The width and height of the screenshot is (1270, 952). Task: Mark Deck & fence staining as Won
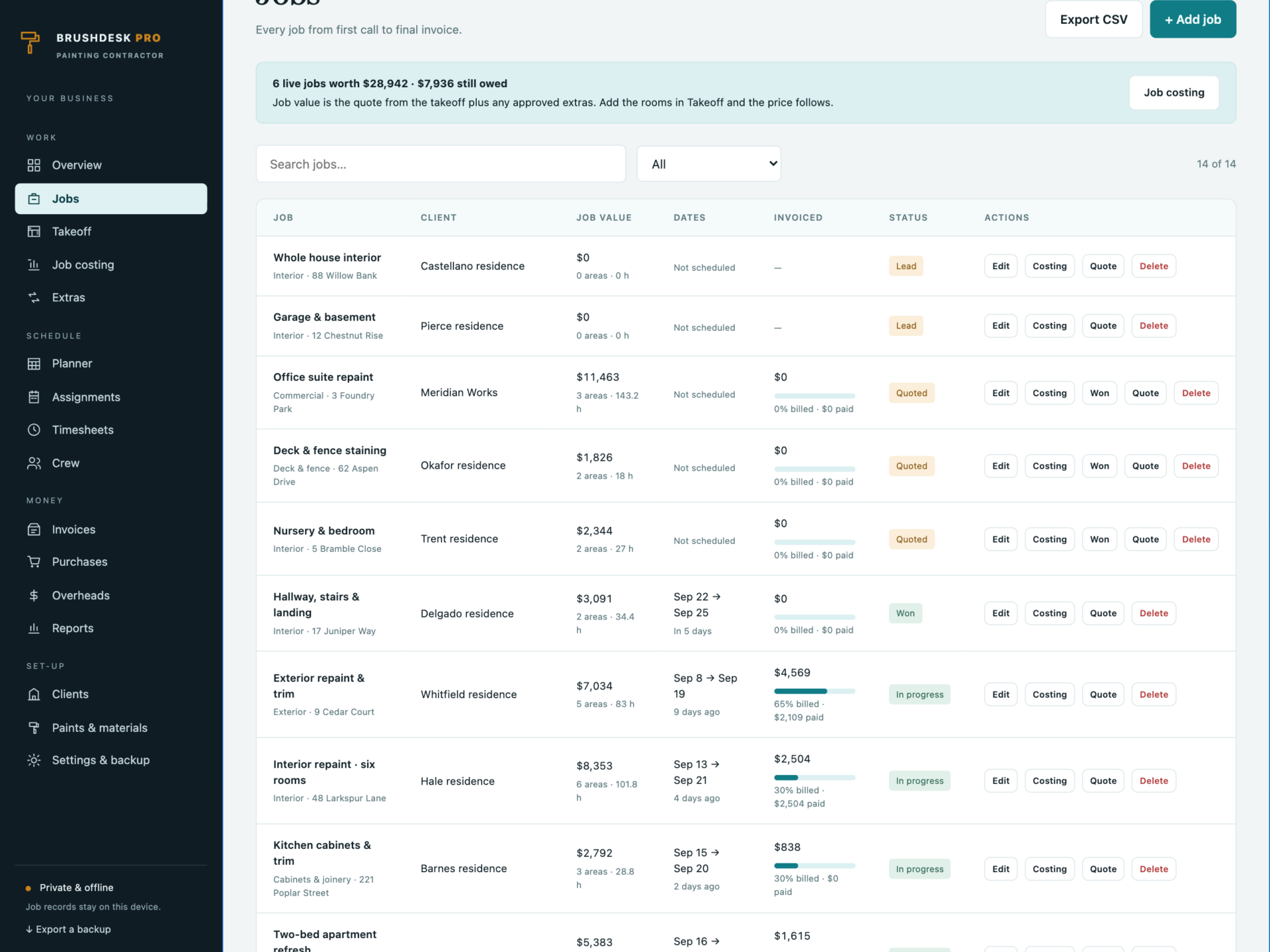tap(1099, 466)
